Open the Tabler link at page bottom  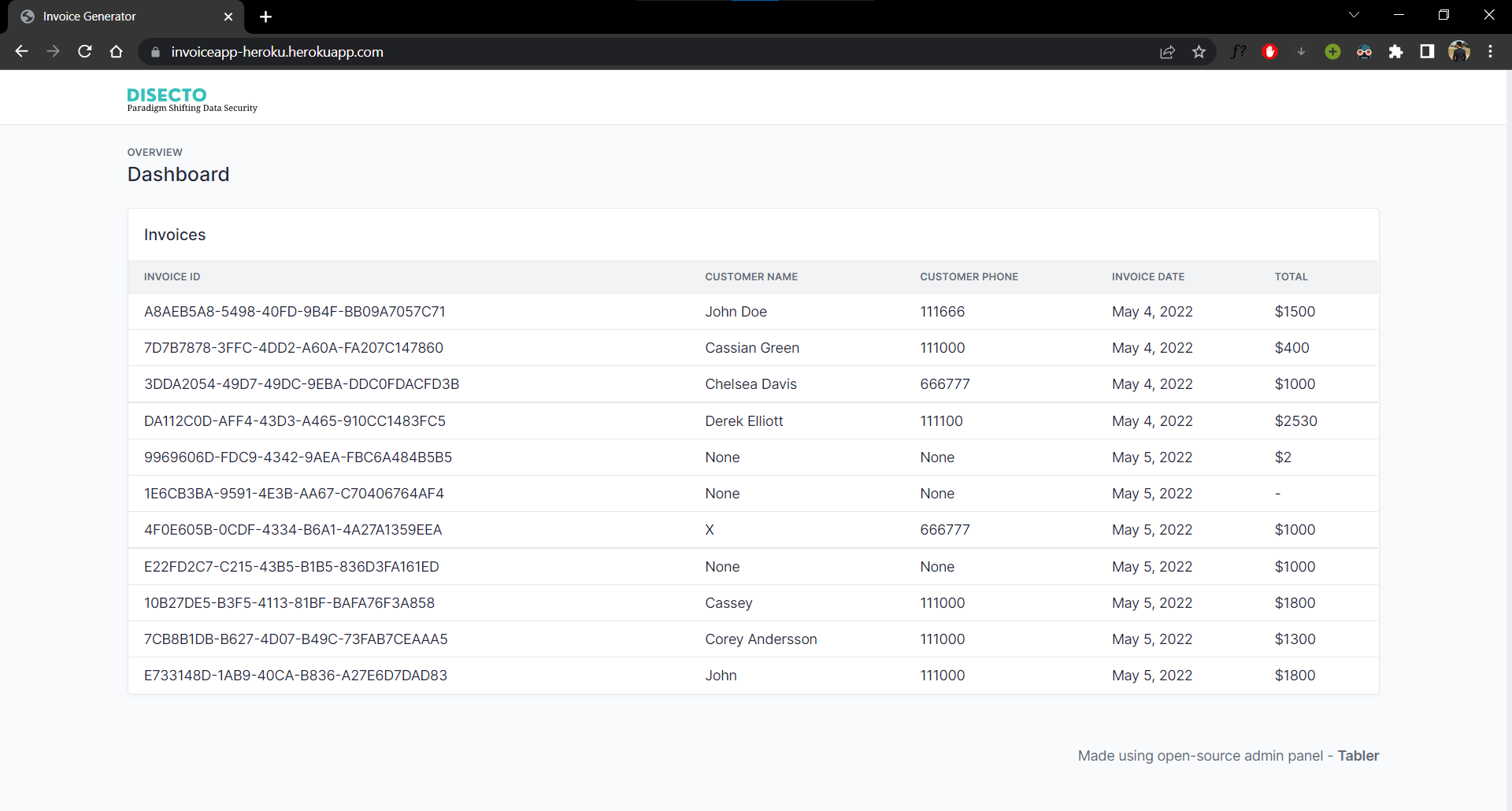pos(1358,755)
